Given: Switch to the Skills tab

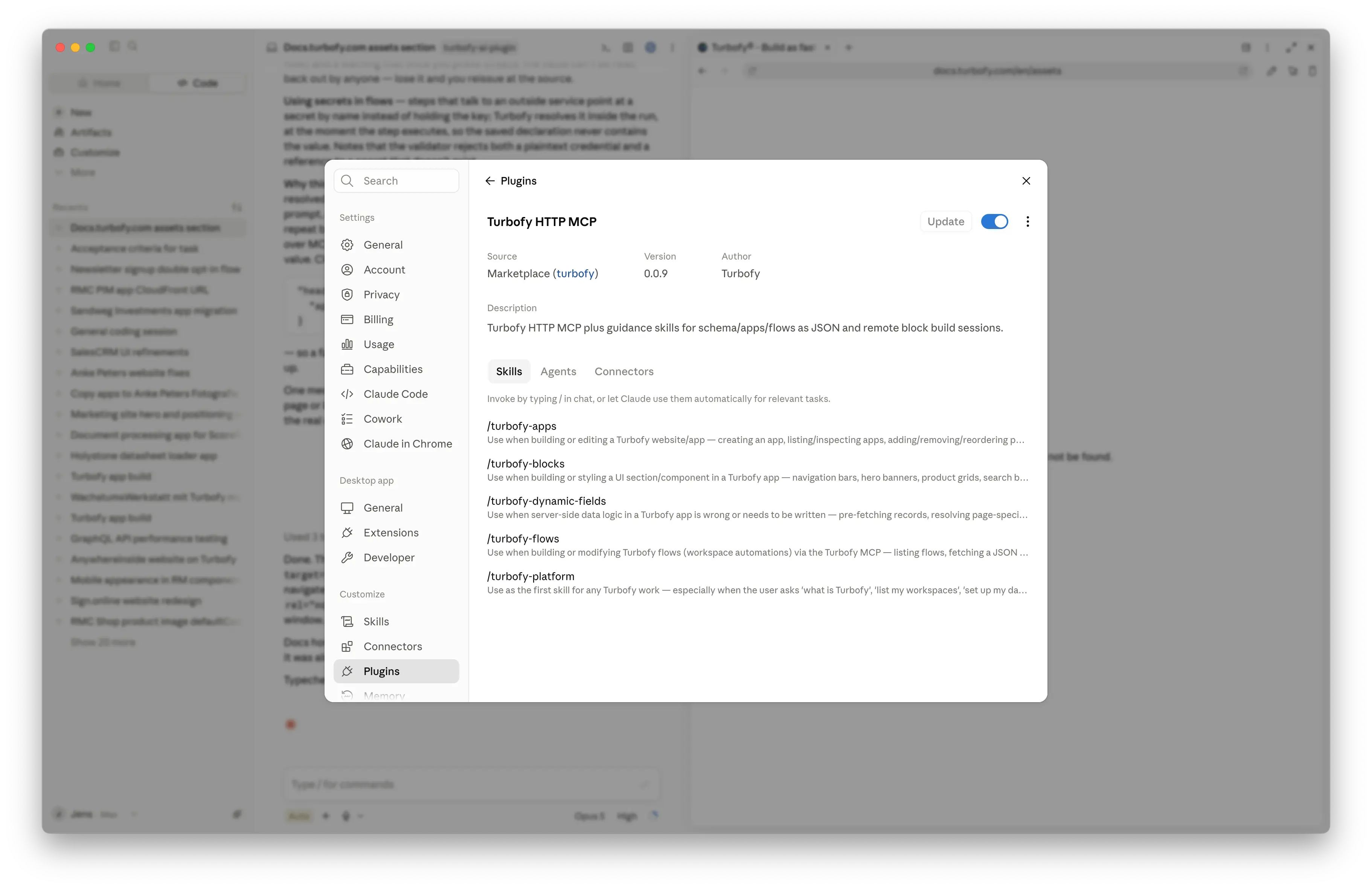Looking at the screenshot, I should 509,371.
